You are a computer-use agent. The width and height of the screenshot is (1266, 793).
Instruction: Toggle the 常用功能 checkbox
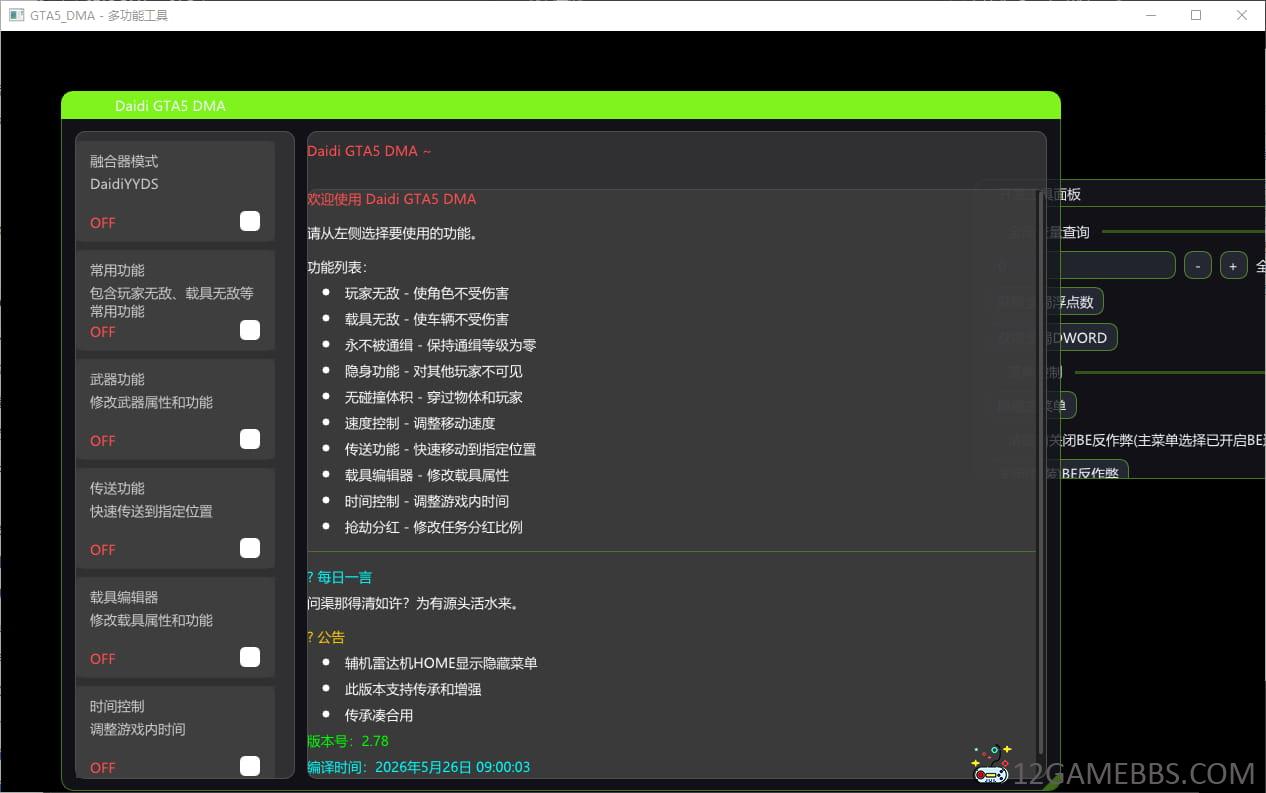(x=250, y=330)
